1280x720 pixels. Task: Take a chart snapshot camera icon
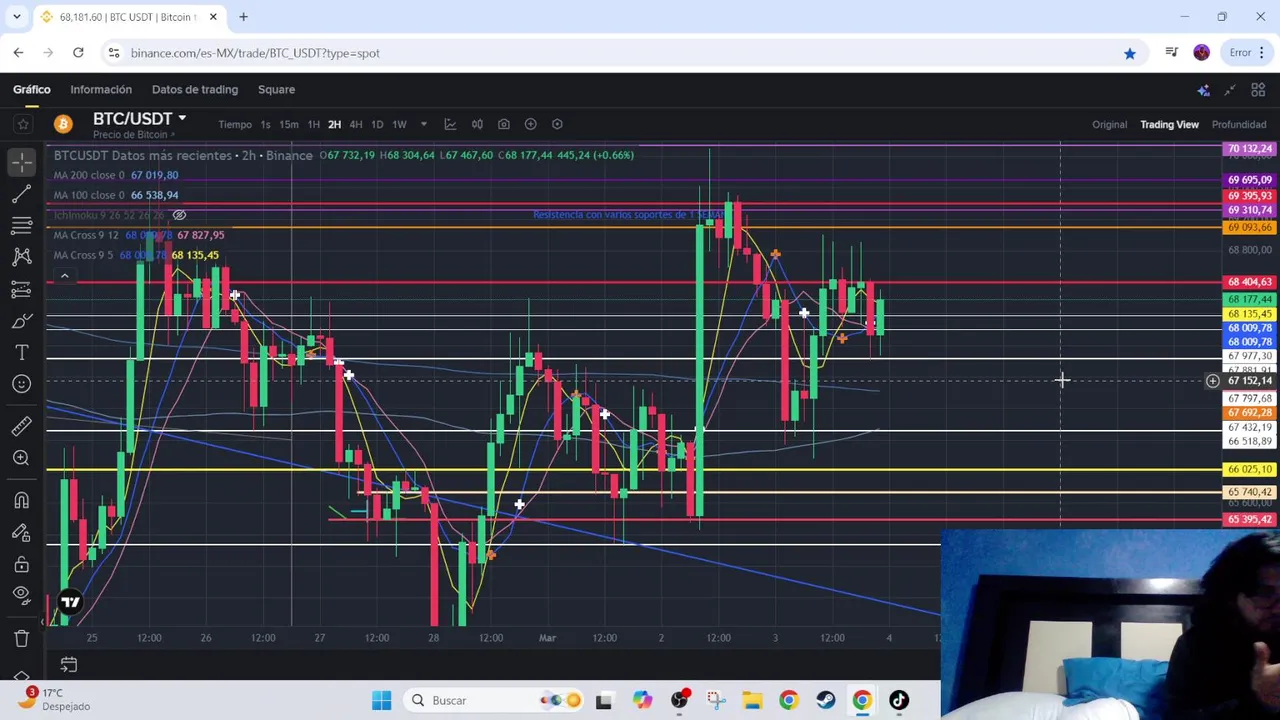click(x=504, y=124)
